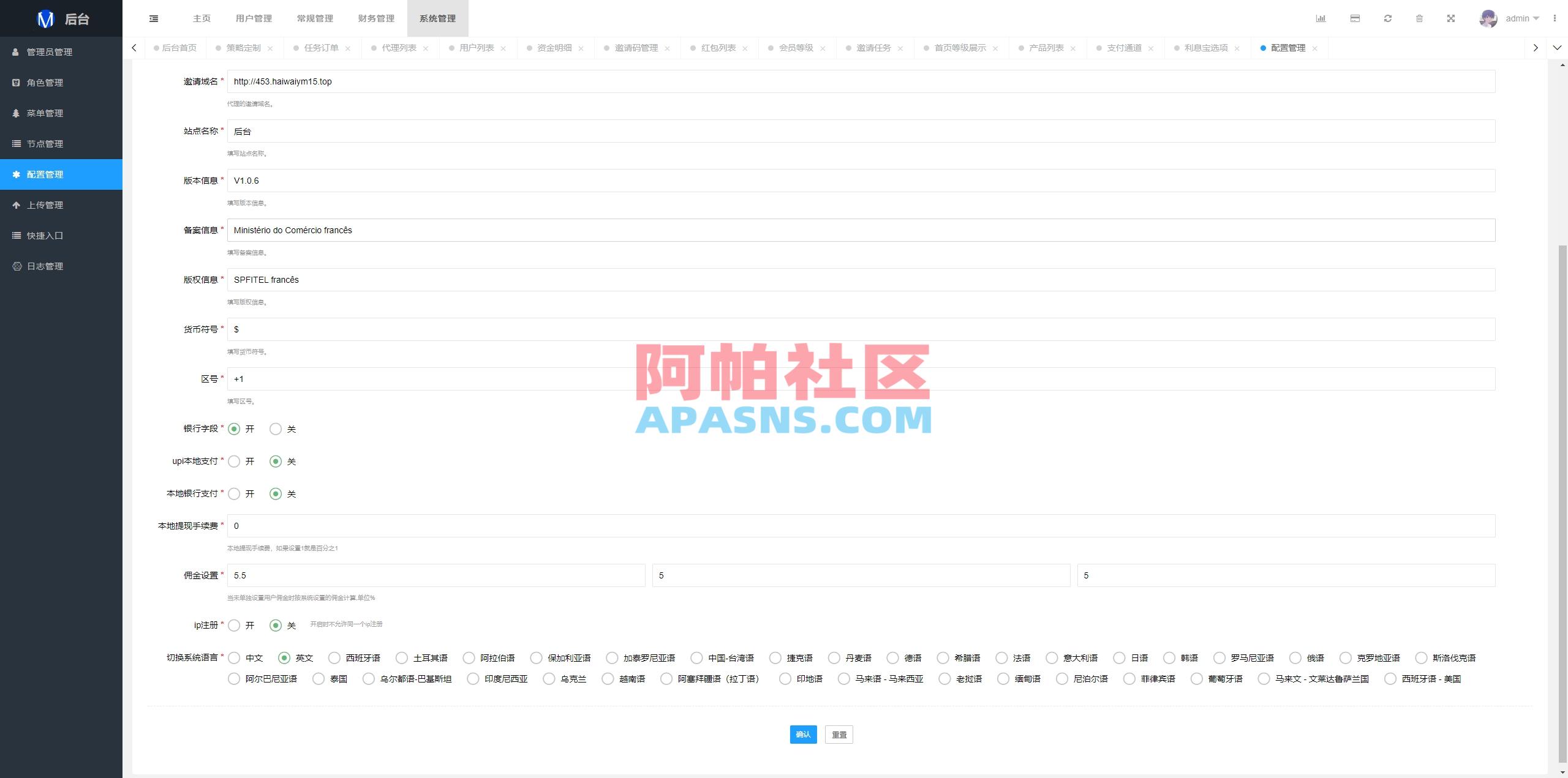Image resolution: width=1568 pixels, height=778 pixels.
Task: Click the 确认 confirm button
Action: (x=802, y=734)
